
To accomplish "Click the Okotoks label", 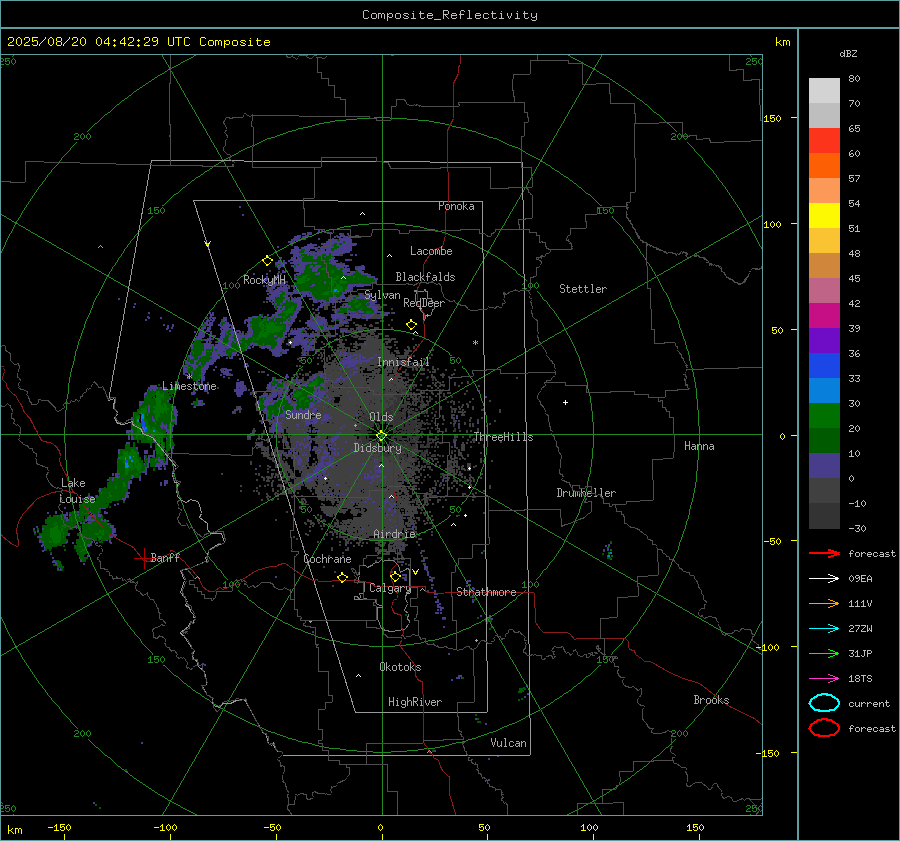I will tap(400, 667).
